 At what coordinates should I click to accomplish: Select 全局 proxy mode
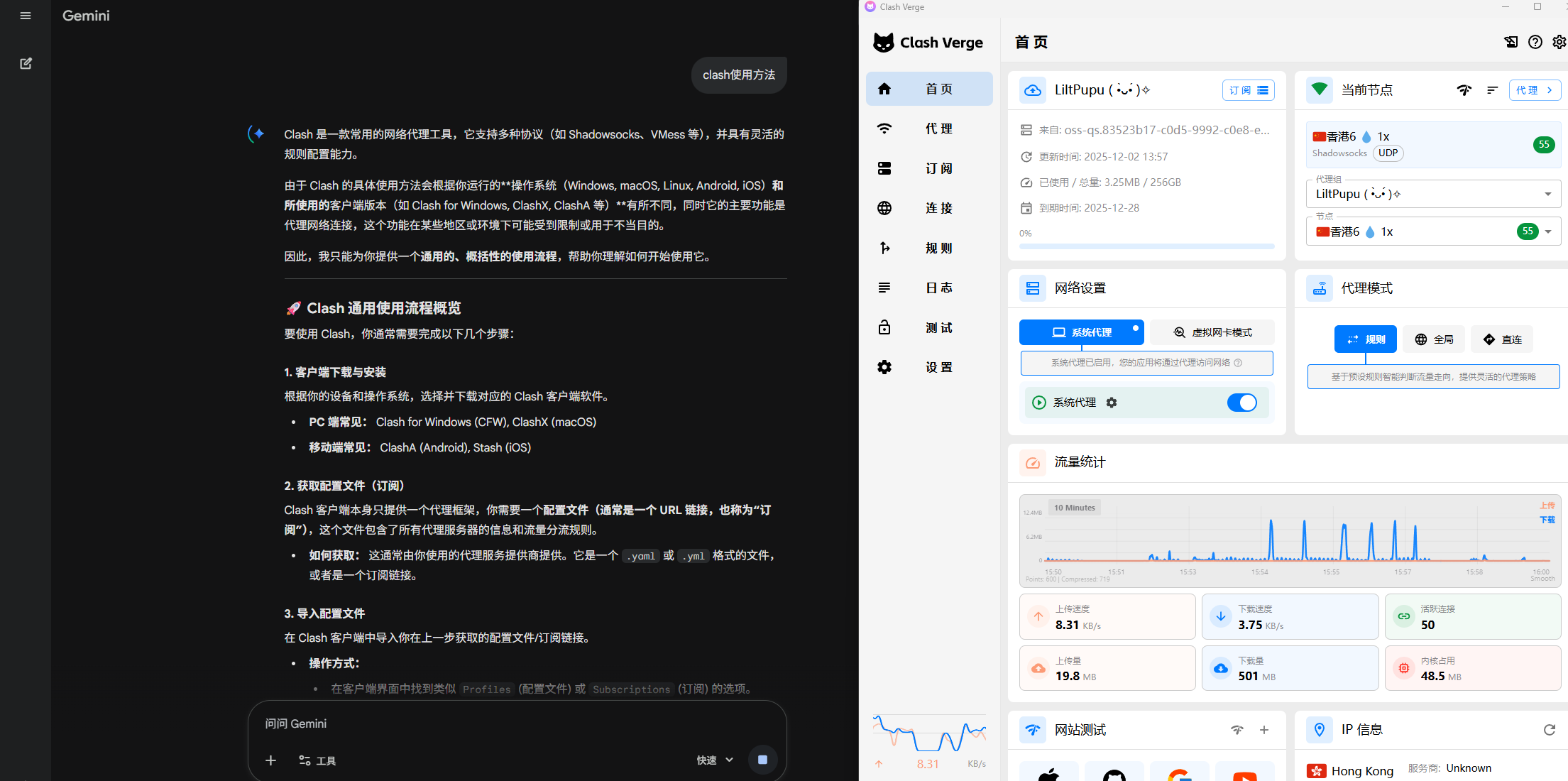tap(1434, 339)
